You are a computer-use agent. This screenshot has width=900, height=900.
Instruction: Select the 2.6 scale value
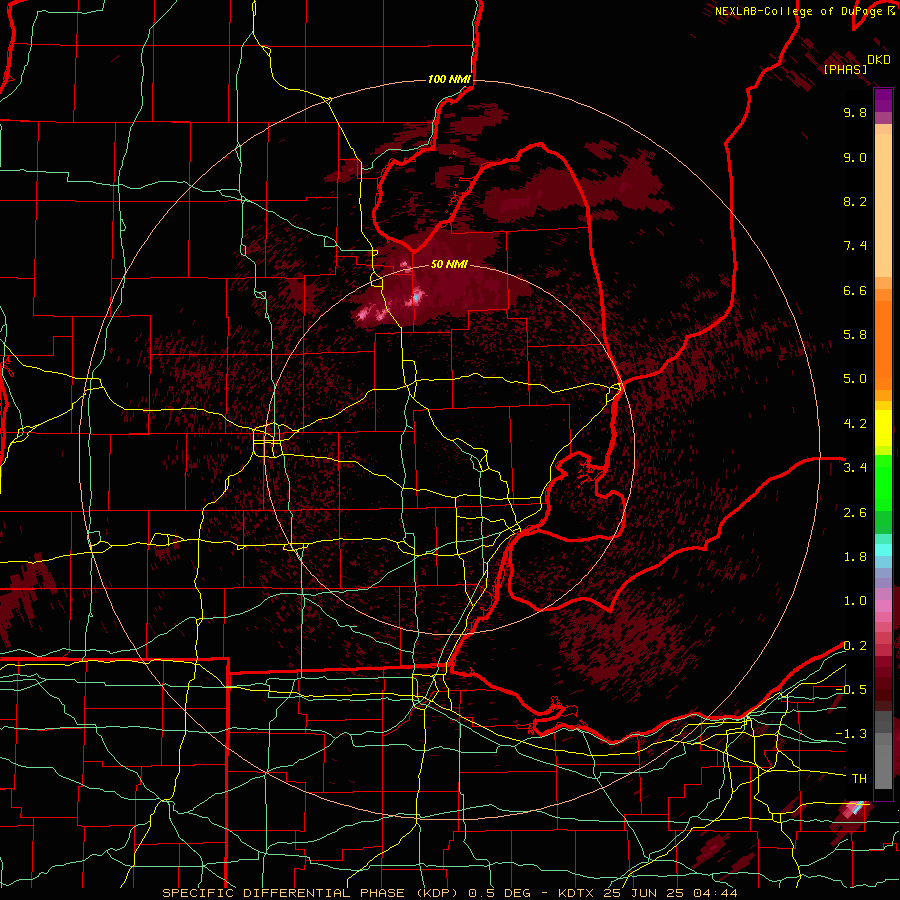click(855, 513)
